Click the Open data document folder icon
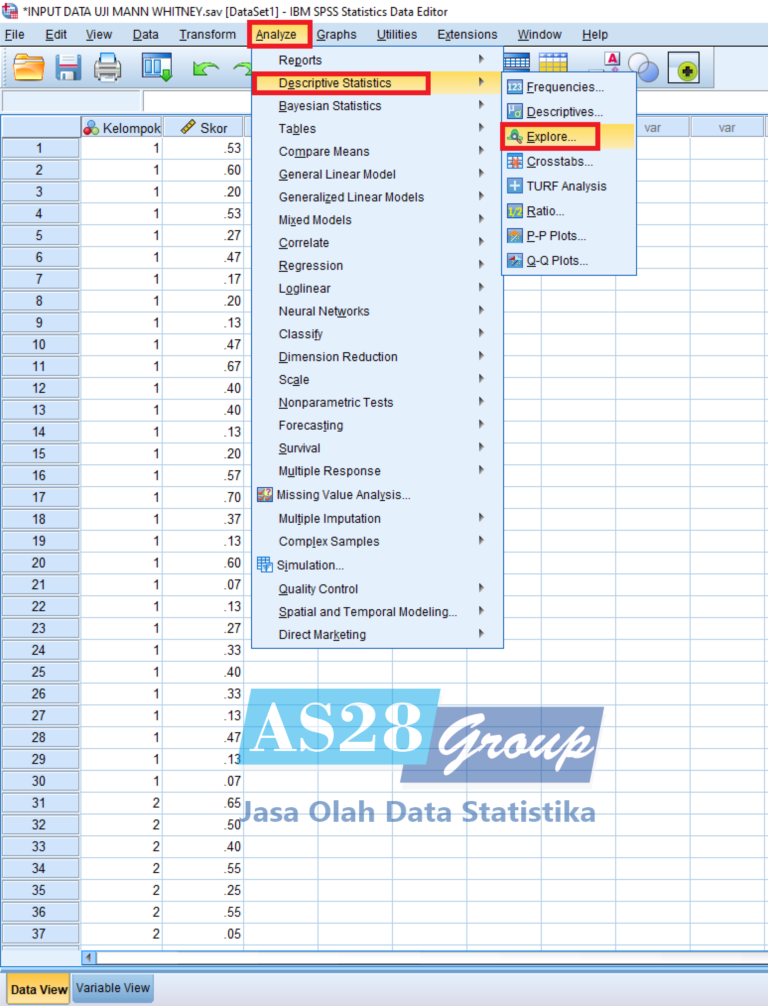 [x=29, y=68]
